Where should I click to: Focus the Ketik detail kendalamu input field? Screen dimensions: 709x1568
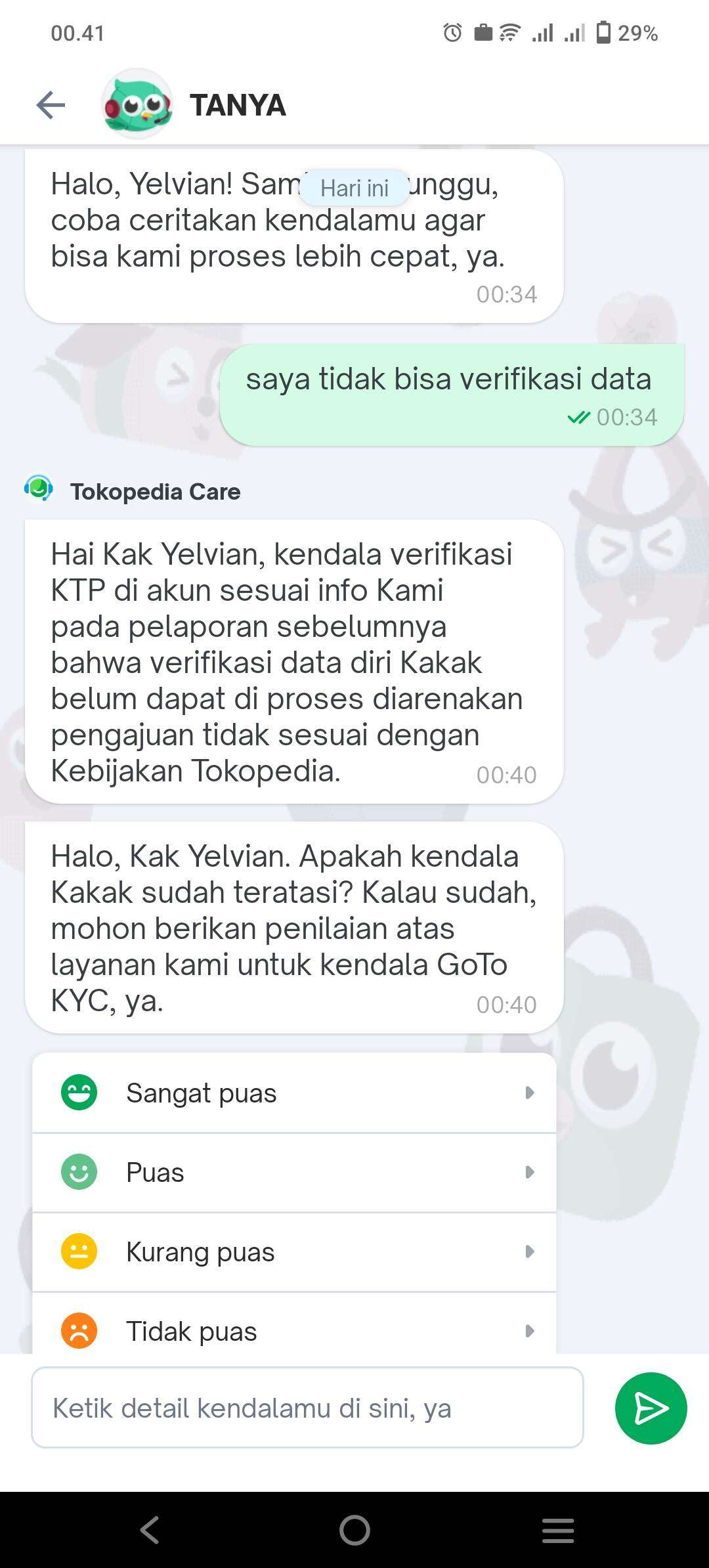click(x=307, y=1408)
